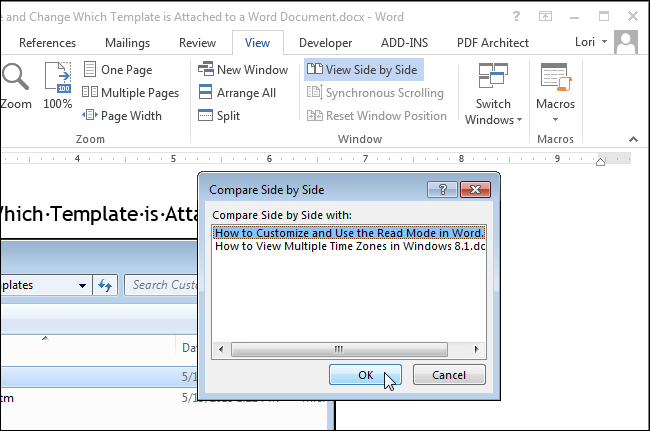
Task: Open folder path dropdown in file dialog
Action: click(81, 285)
